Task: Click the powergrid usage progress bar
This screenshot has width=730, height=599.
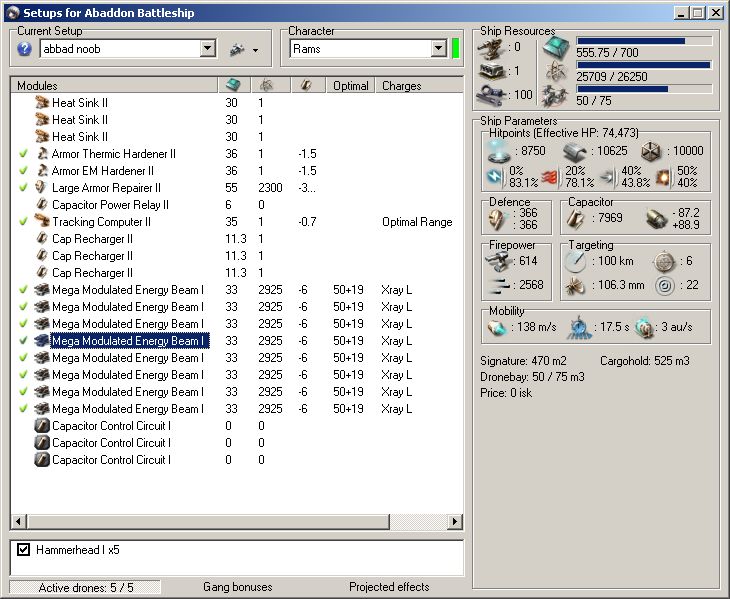Action: (644, 65)
